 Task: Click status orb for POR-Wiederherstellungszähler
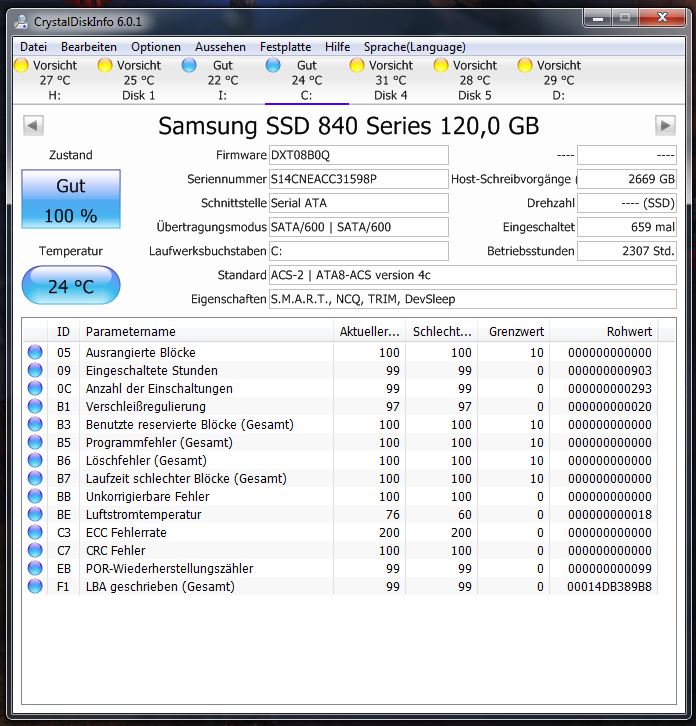click(x=35, y=569)
